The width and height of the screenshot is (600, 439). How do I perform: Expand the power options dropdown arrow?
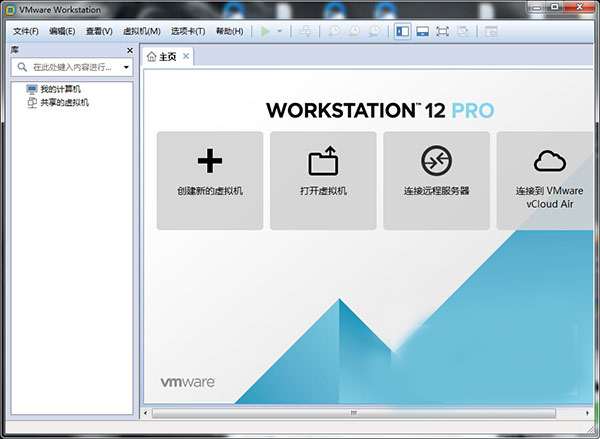280,31
